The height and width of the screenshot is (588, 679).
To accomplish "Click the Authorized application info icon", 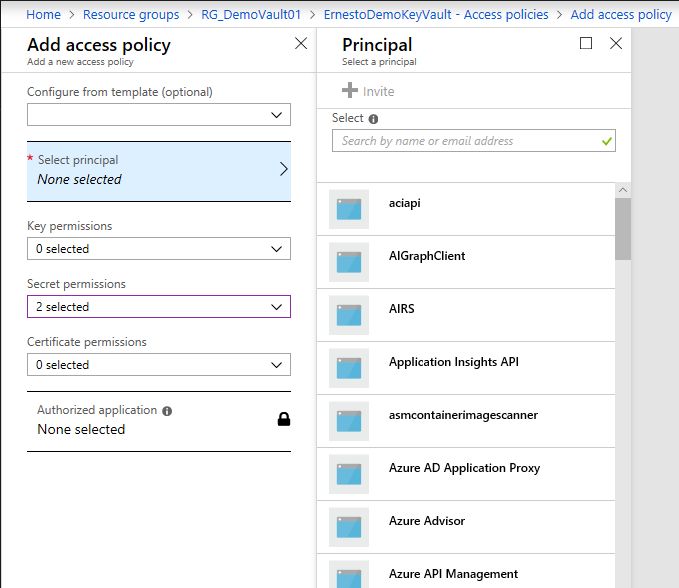I will [167, 411].
